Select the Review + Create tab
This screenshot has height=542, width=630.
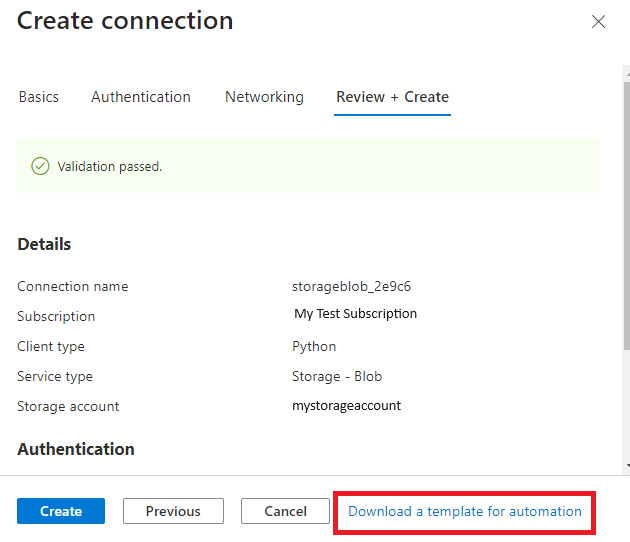point(392,97)
